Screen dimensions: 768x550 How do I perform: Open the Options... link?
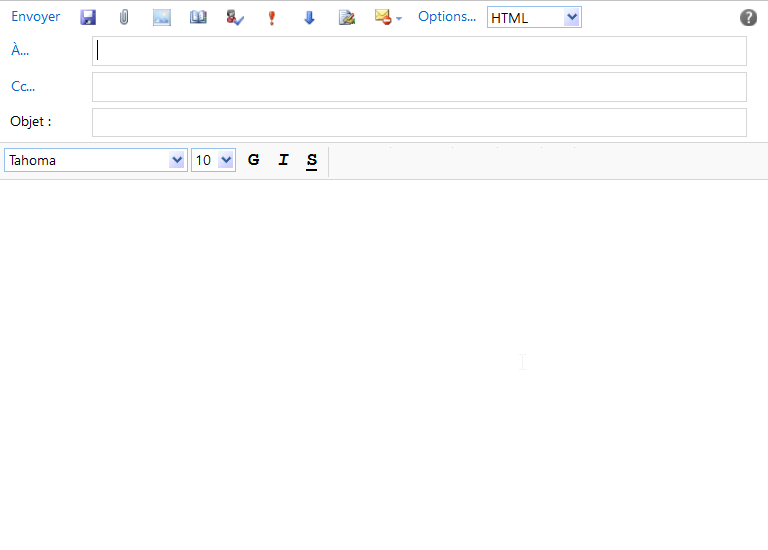point(447,17)
